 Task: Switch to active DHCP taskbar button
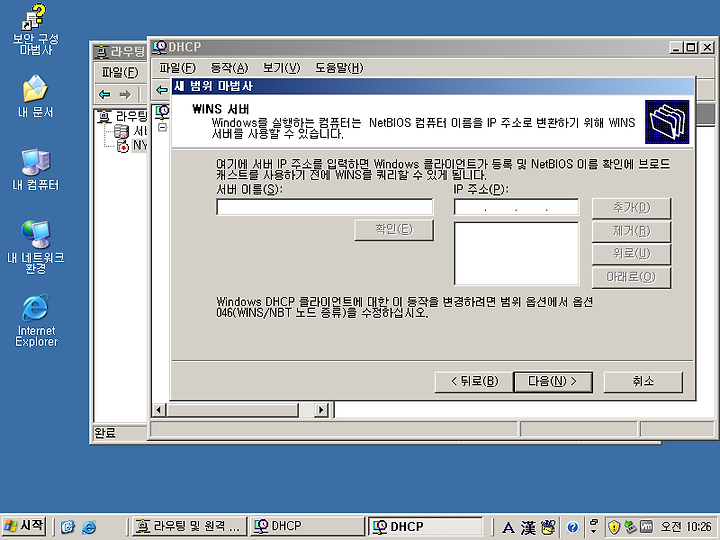(x=426, y=526)
